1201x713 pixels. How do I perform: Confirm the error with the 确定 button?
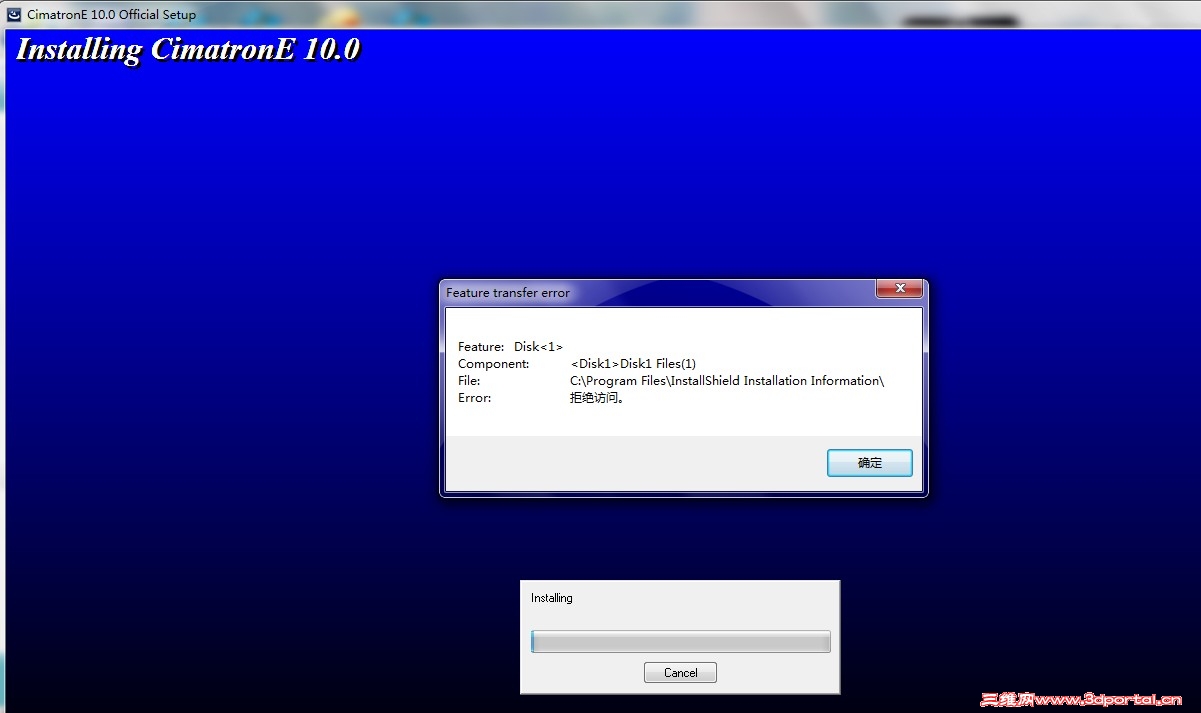point(870,463)
